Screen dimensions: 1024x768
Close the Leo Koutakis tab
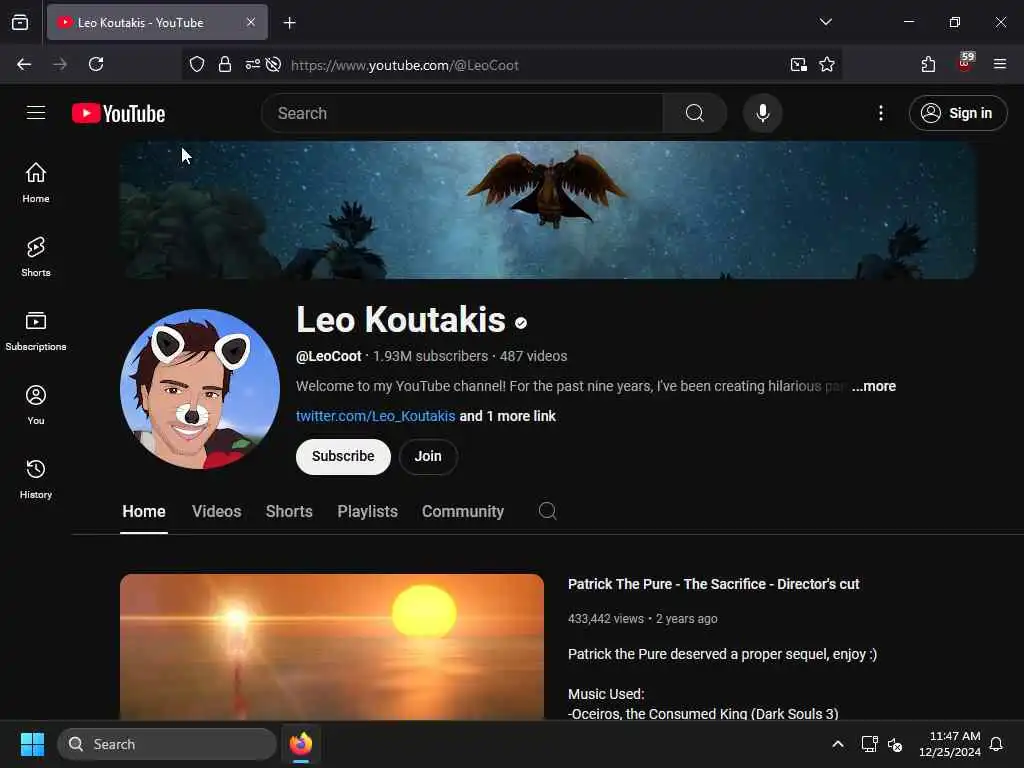point(251,22)
